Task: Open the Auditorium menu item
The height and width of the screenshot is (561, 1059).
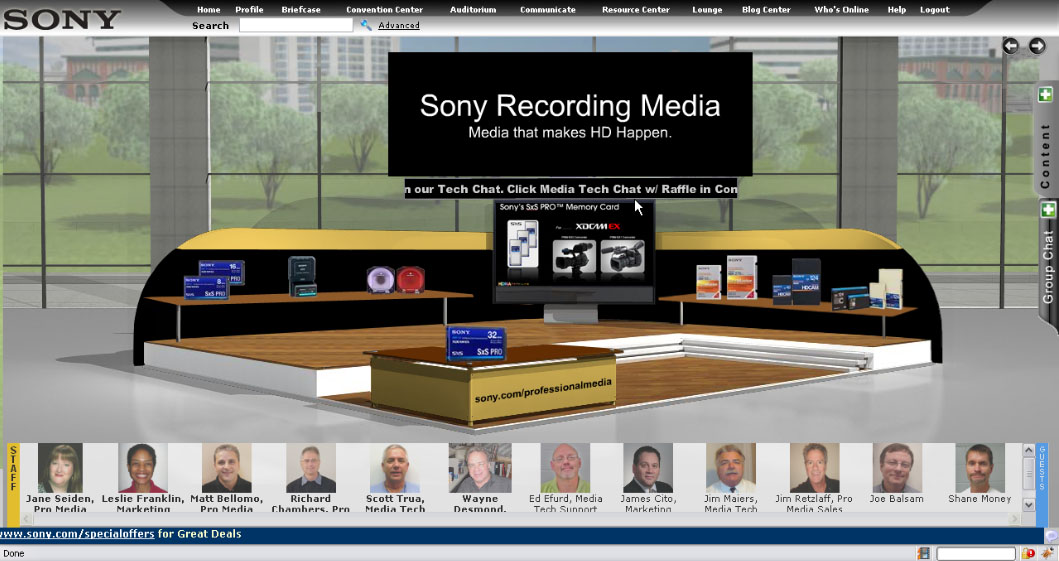Action: click(x=473, y=9)
